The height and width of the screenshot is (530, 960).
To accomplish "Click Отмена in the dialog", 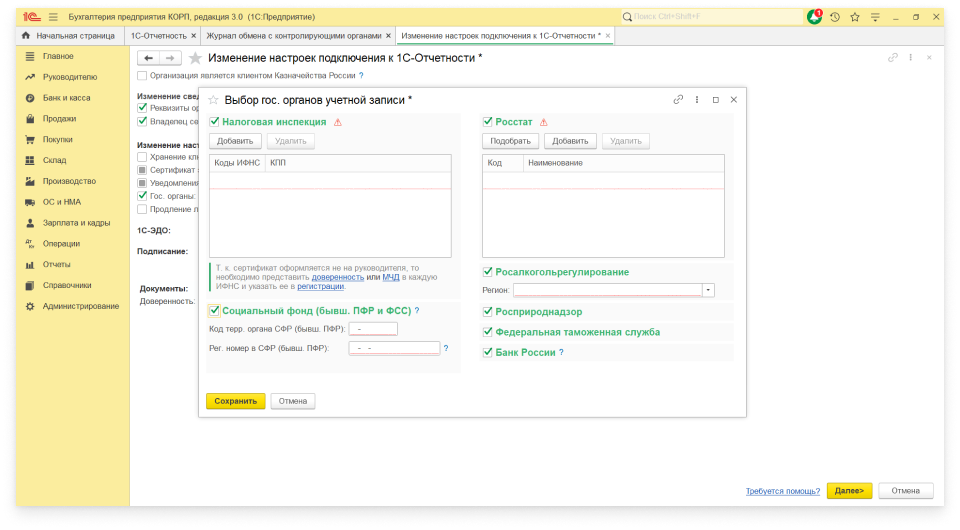I will tap(293, 401).
